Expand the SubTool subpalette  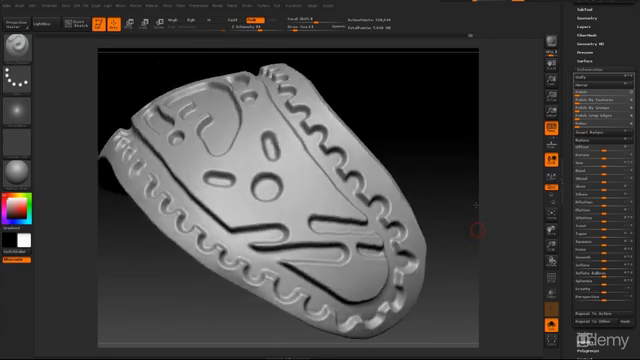pos(584,9)
